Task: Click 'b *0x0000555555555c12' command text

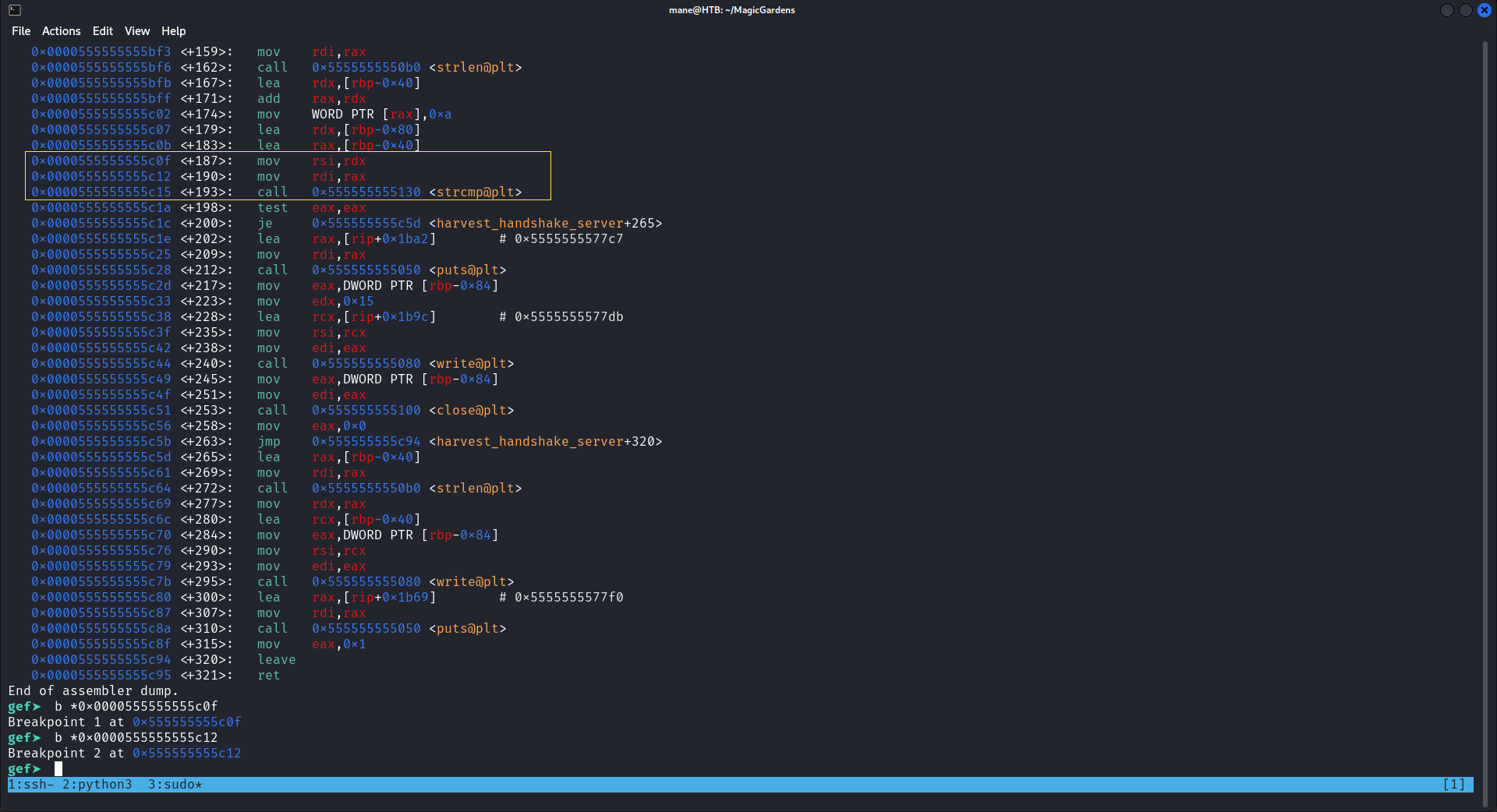Action: [136, 738]
